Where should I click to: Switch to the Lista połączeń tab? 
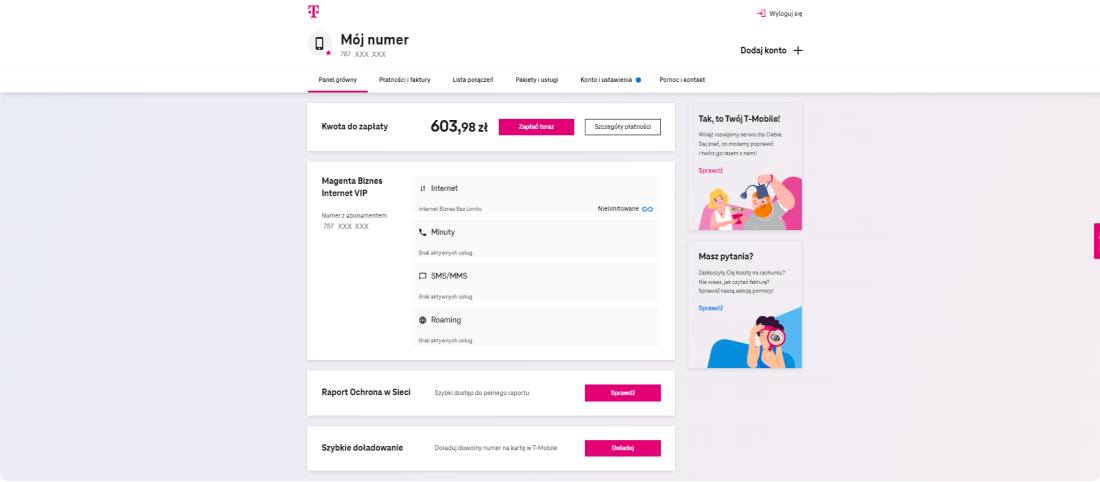pyautogui.click(x=473, y=79)
